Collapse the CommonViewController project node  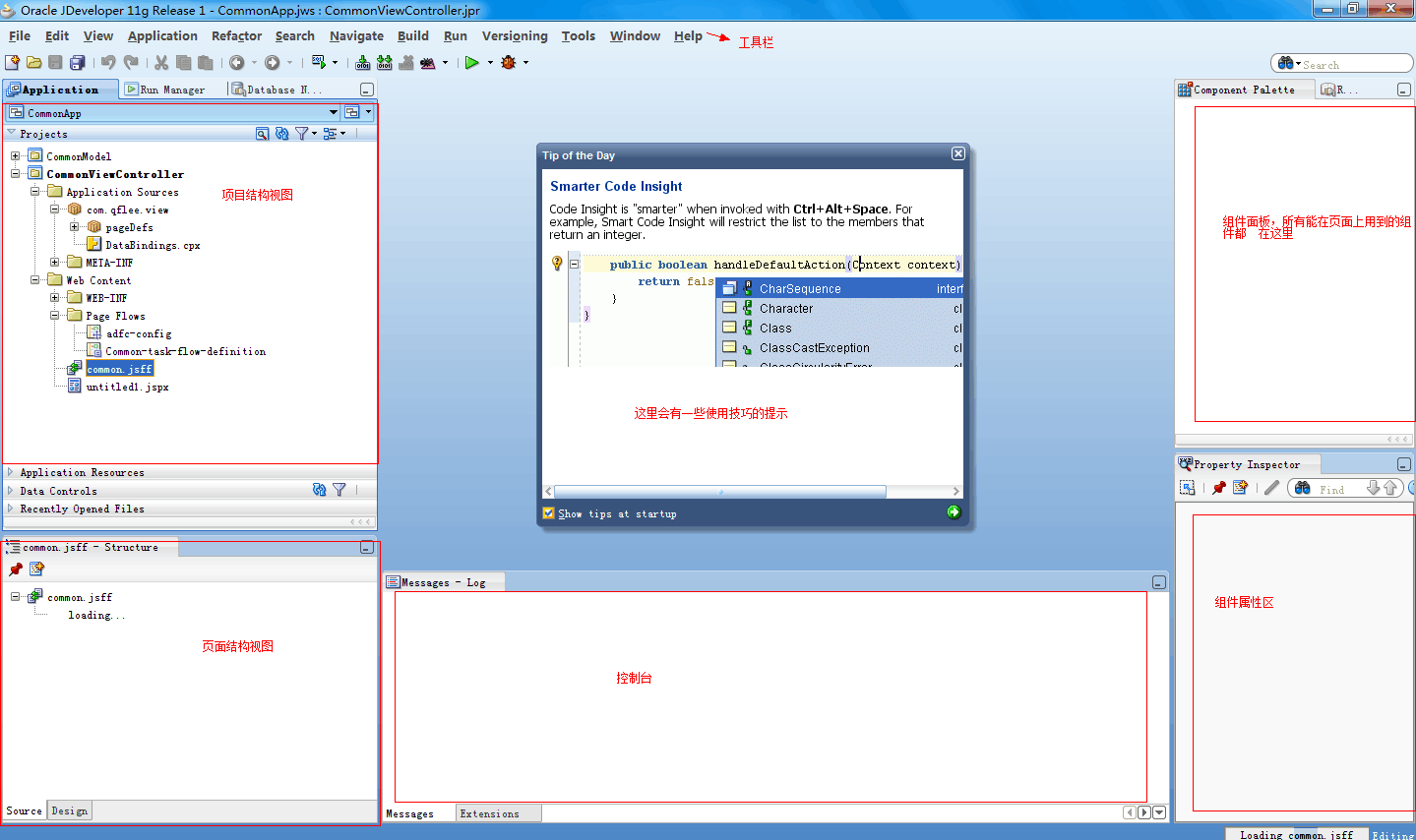tap(15, 174)
